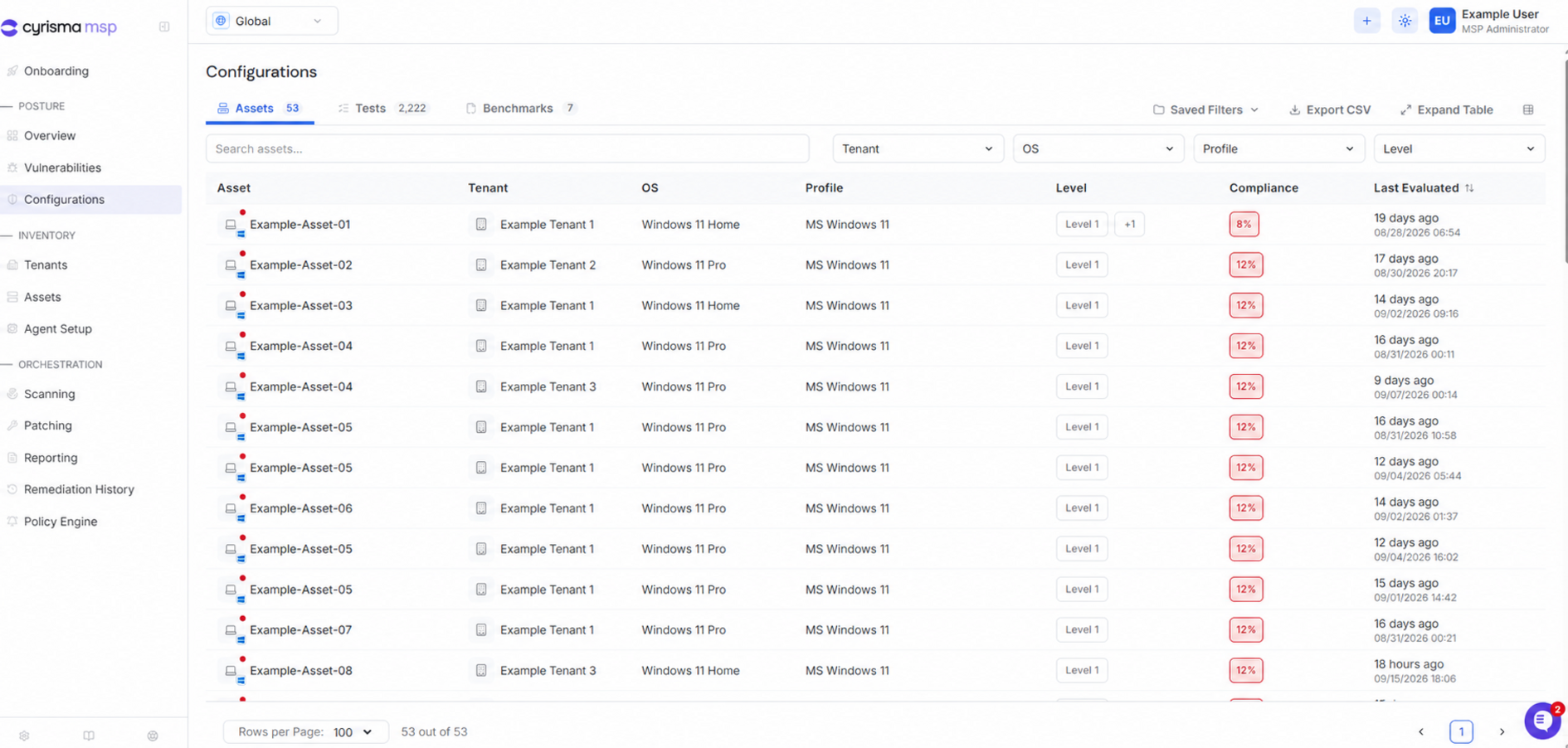The image size is (1568, 748).
Task: Click the settings gear at sidebar bottom
Action: point(24,736)
